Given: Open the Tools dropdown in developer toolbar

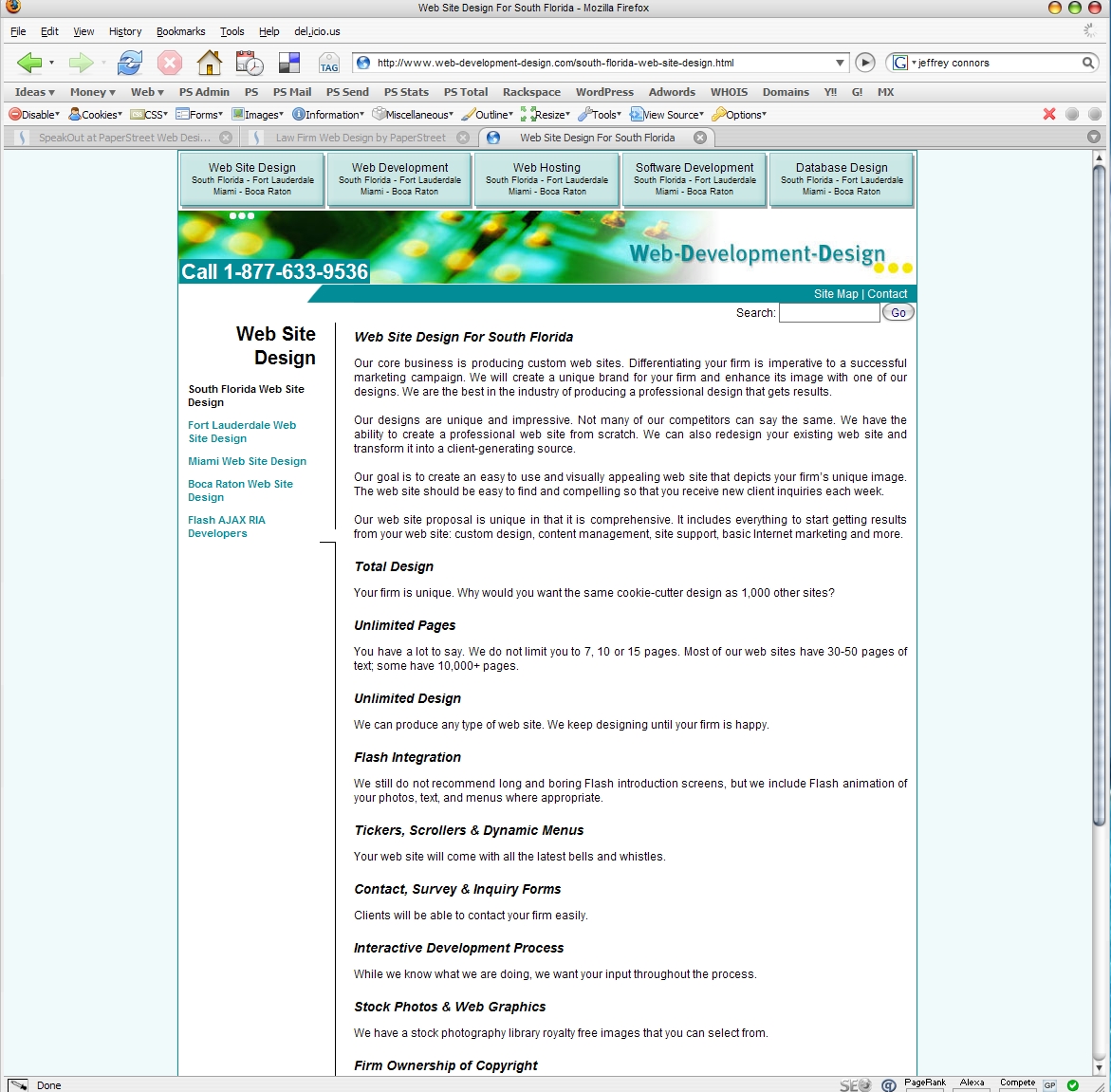Looking at the screenshot, I should [600, 114].
